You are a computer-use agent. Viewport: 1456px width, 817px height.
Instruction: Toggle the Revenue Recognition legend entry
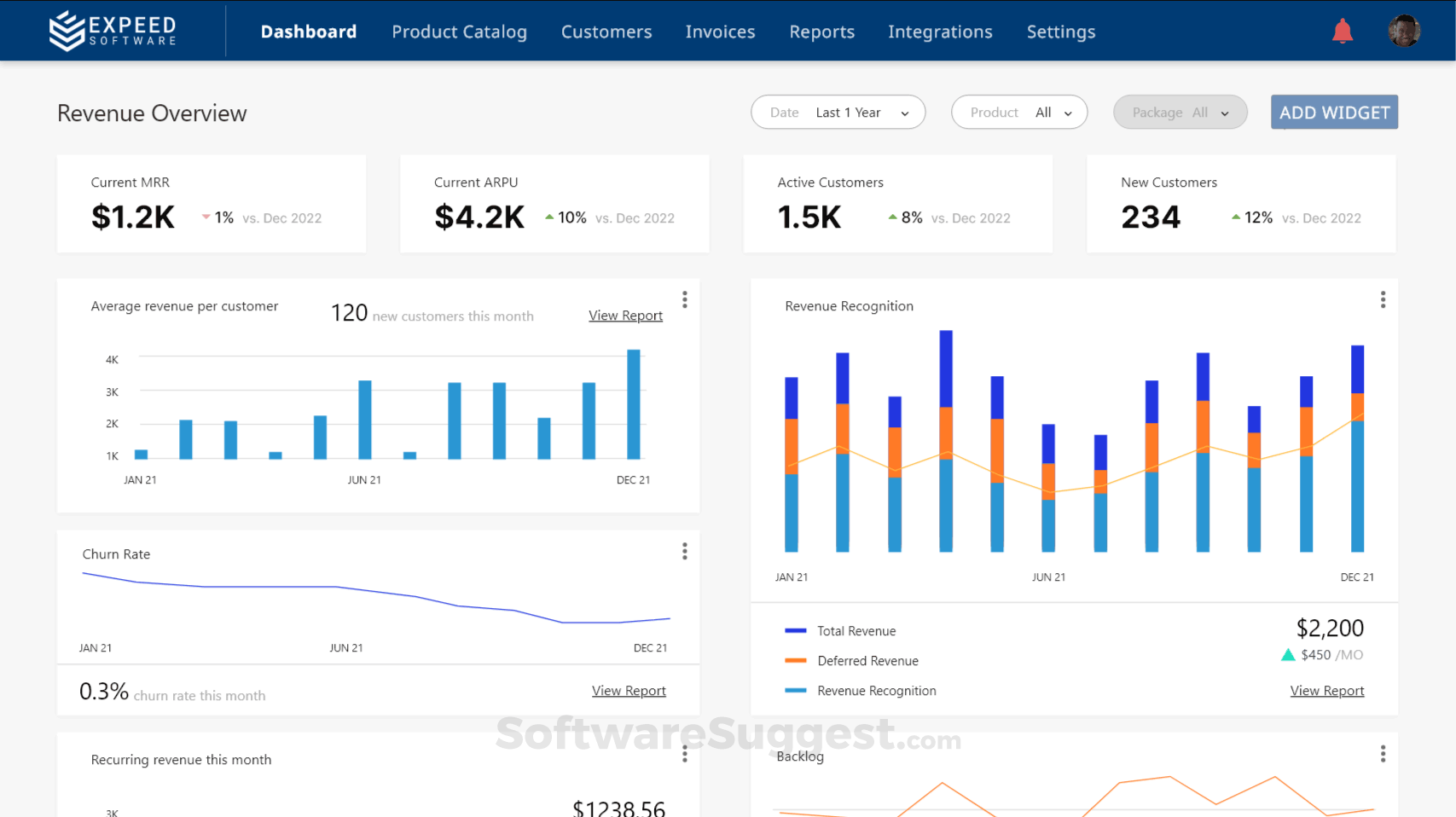876,691
